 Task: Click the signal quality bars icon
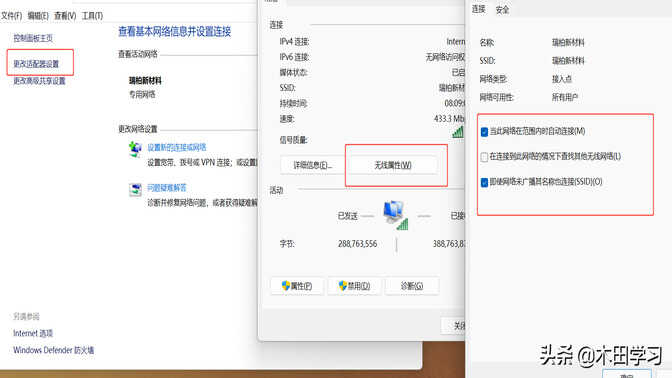[x=458, y=132]
